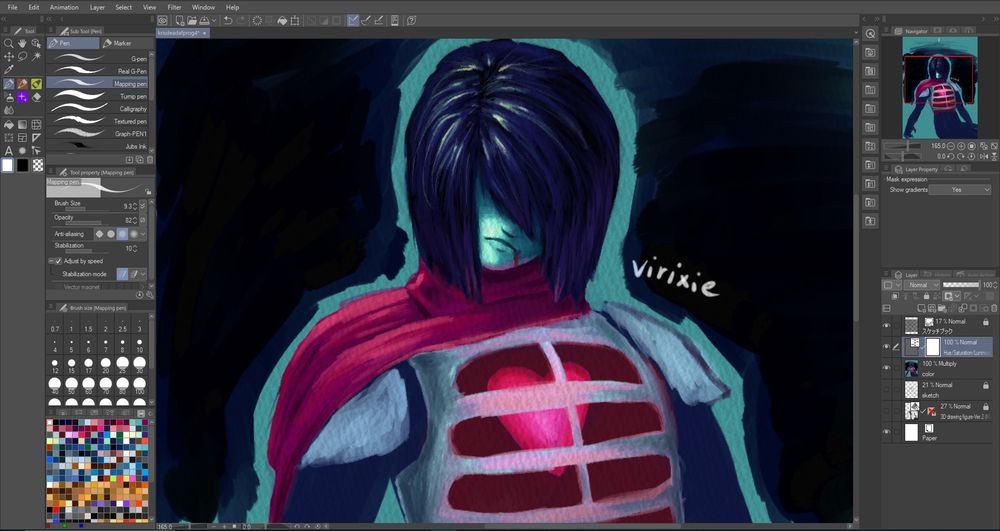Viewport: 1000px width, 531px height.
Task: Open the Filter menu
Action: tap(175, 7)
